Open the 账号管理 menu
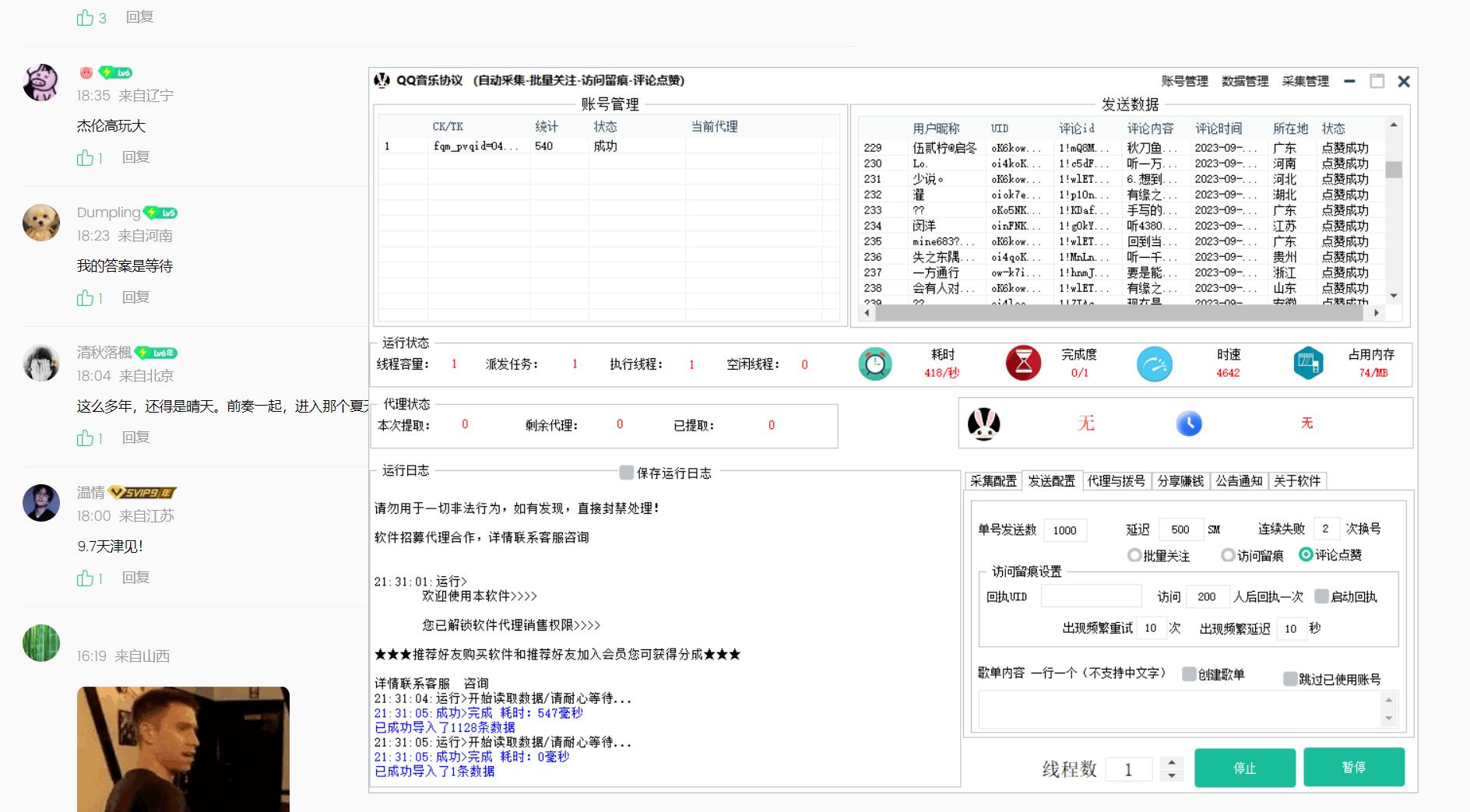Image resolution: width=1470 pixels, height=812 pixels. click(1184, 81)
